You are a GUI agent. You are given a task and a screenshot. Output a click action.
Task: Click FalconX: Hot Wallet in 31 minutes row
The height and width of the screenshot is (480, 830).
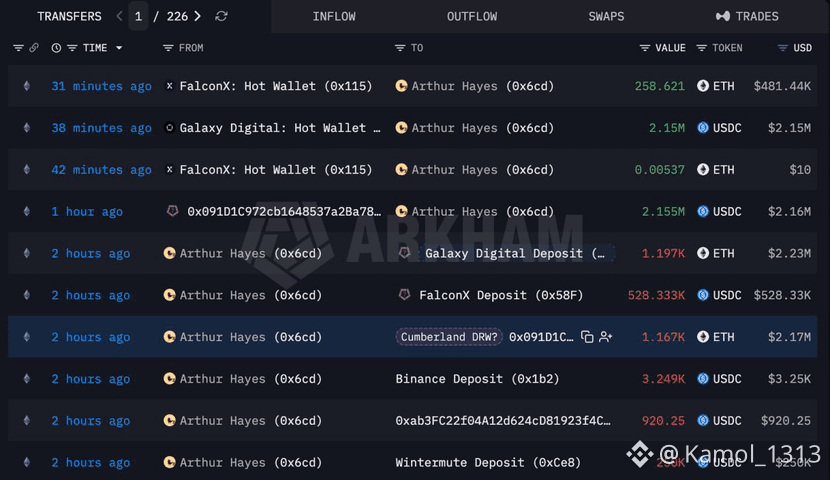tap(276, 86)
